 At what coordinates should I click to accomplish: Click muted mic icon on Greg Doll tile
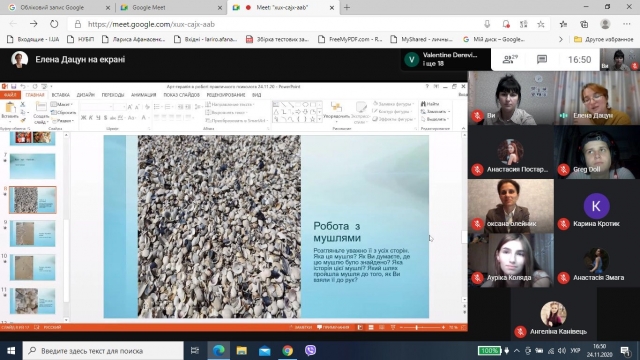click(x=564, y=169)
